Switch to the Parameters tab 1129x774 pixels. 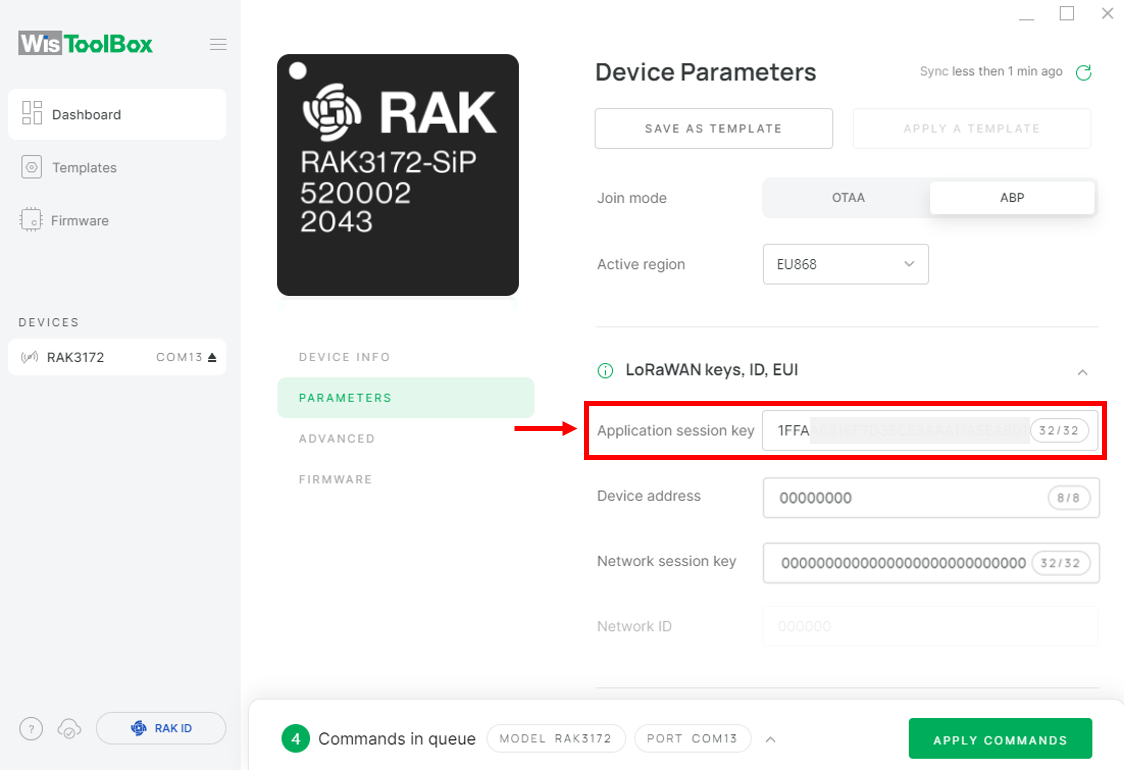405,397
